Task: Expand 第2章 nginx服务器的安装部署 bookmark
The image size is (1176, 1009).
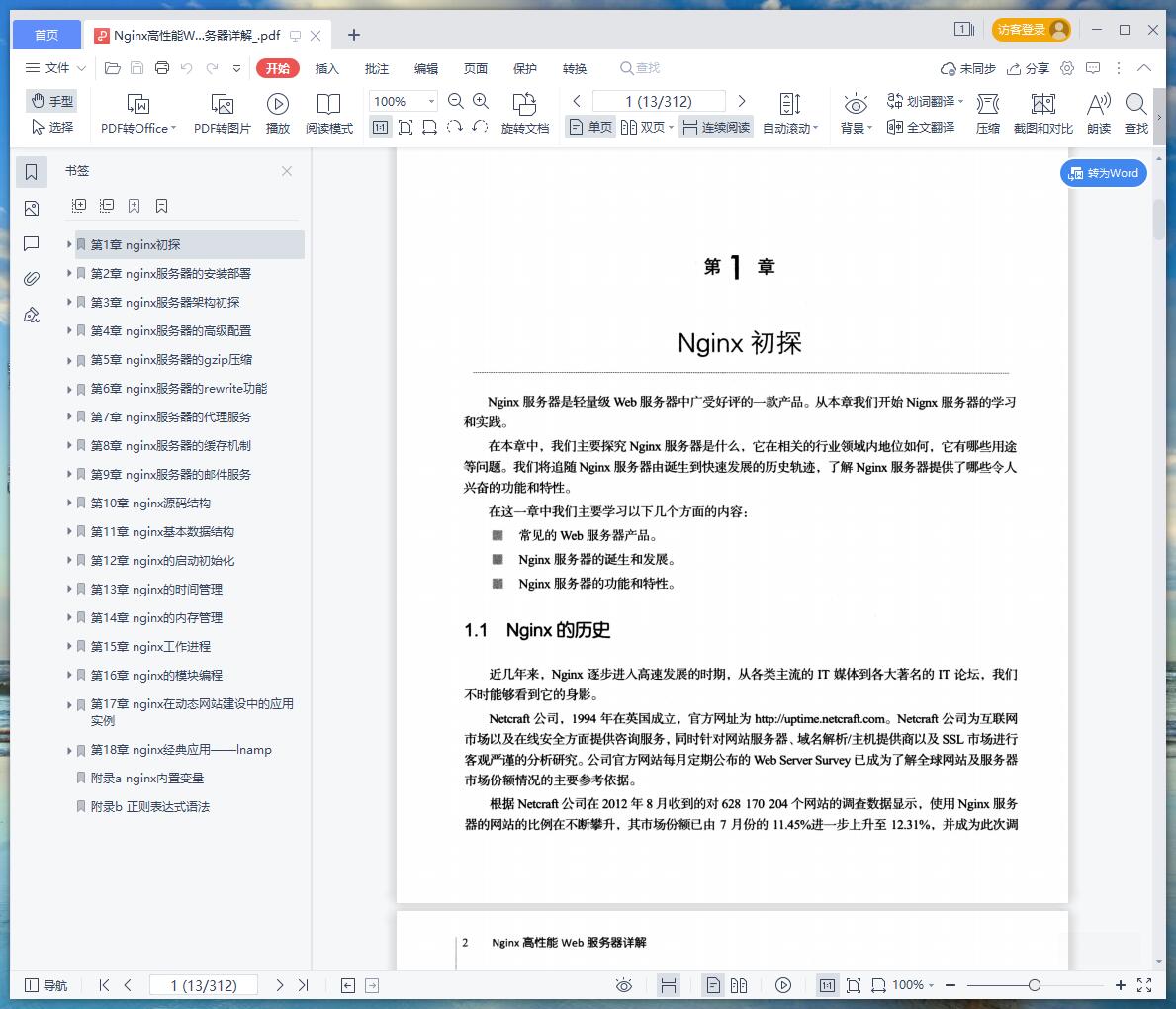Action: tap(69, 273)
